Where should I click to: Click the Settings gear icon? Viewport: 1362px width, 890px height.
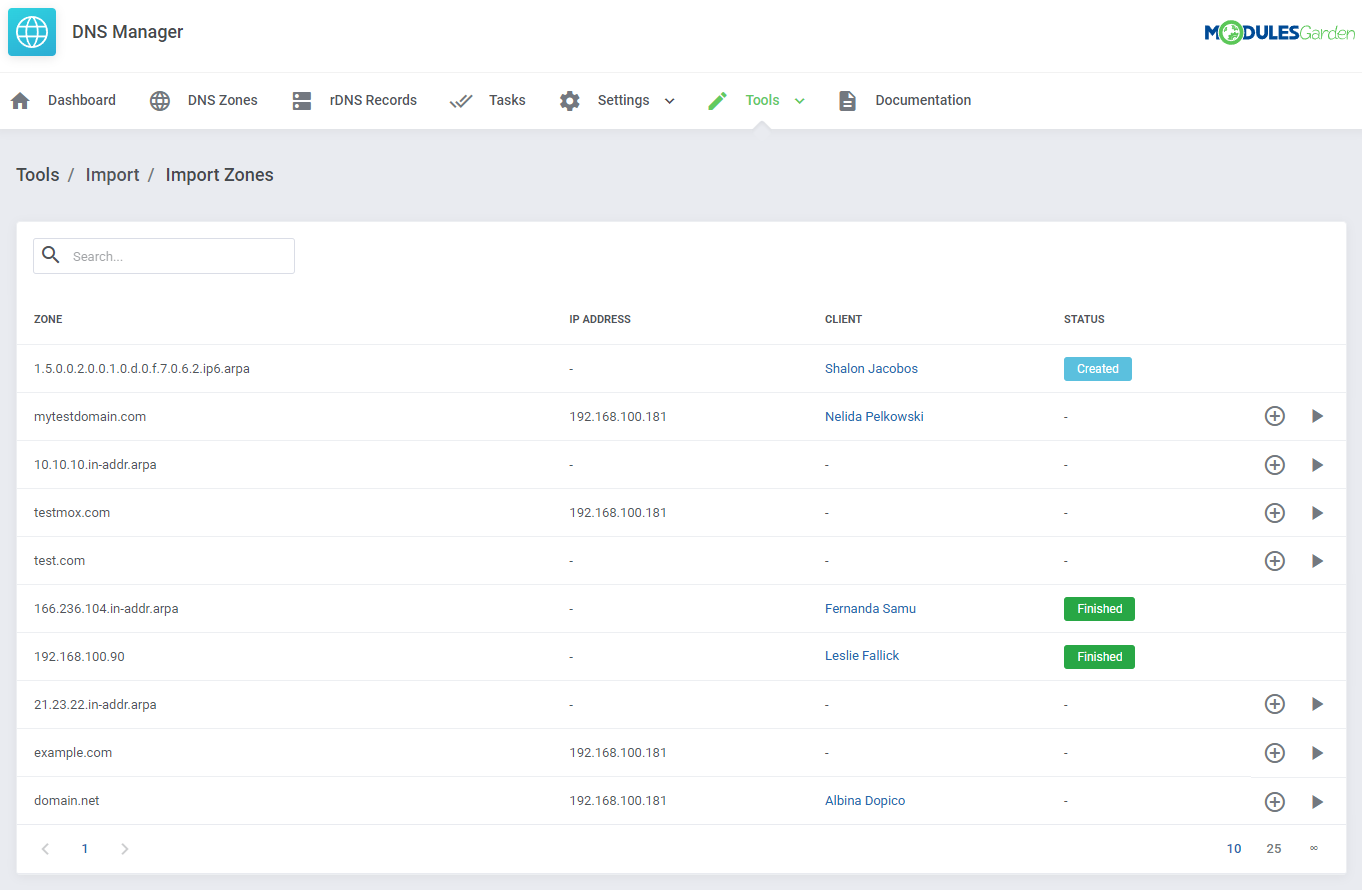(569, 100)
